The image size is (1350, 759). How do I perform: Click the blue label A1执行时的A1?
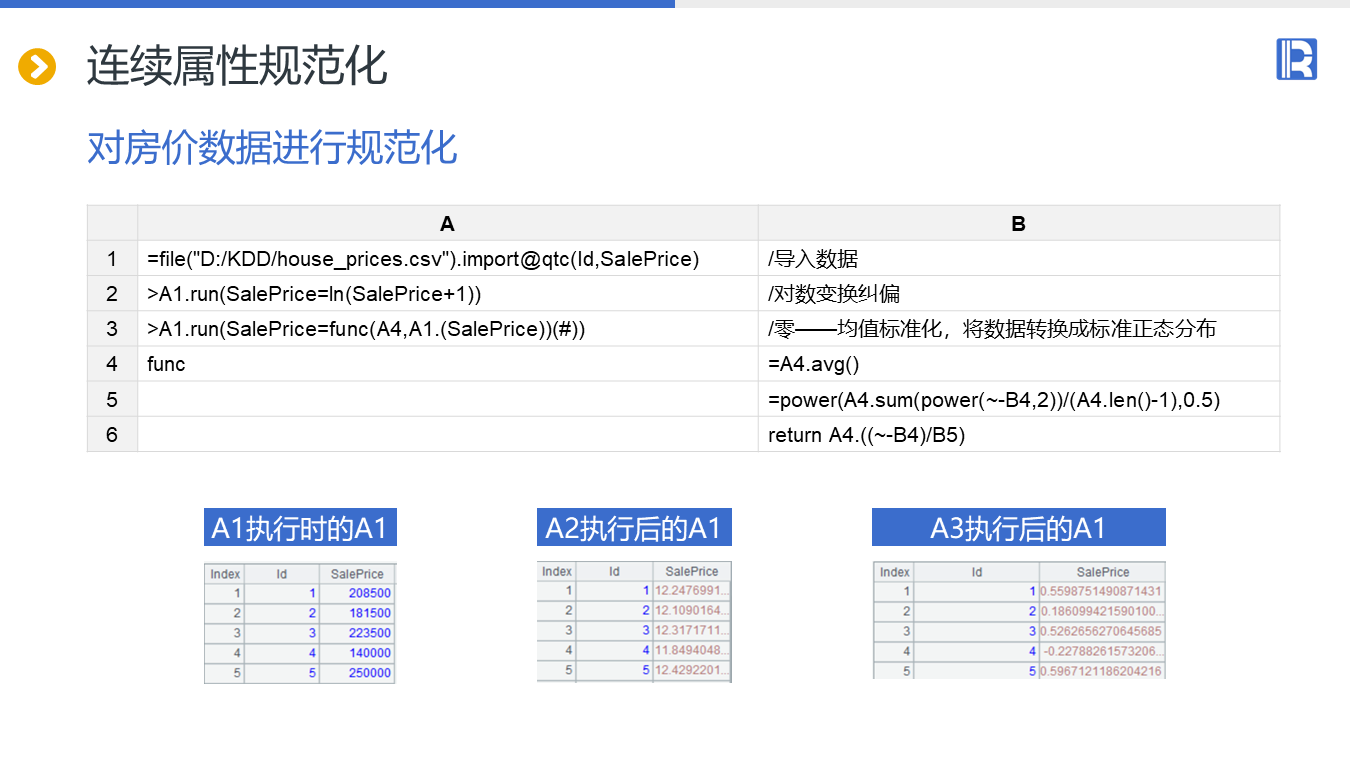pos(300,527)
